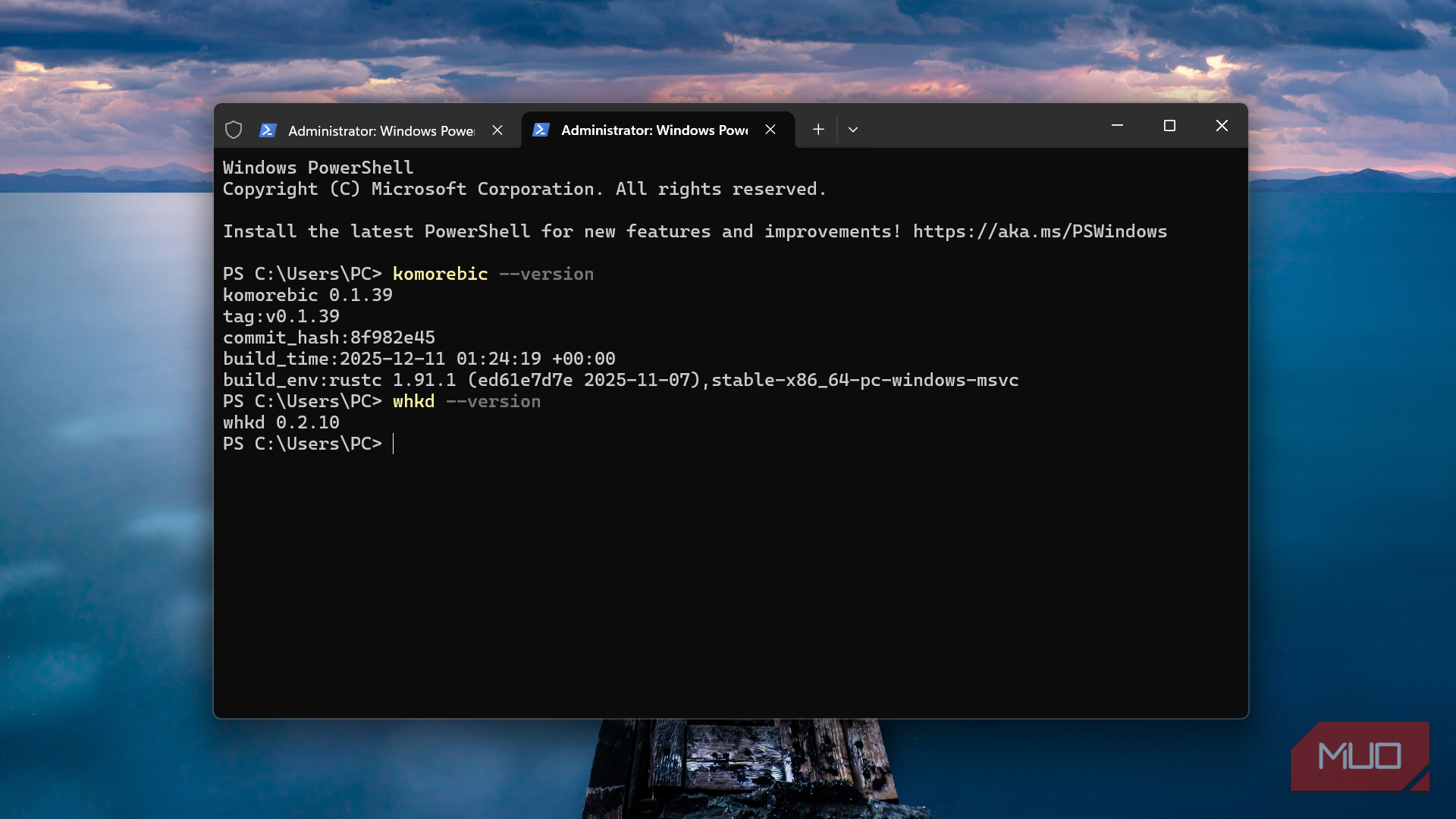Viewport: 1456px width, 819px height.
Task: Minimize the Terminal window
Action: click(x=1117, y=125)
